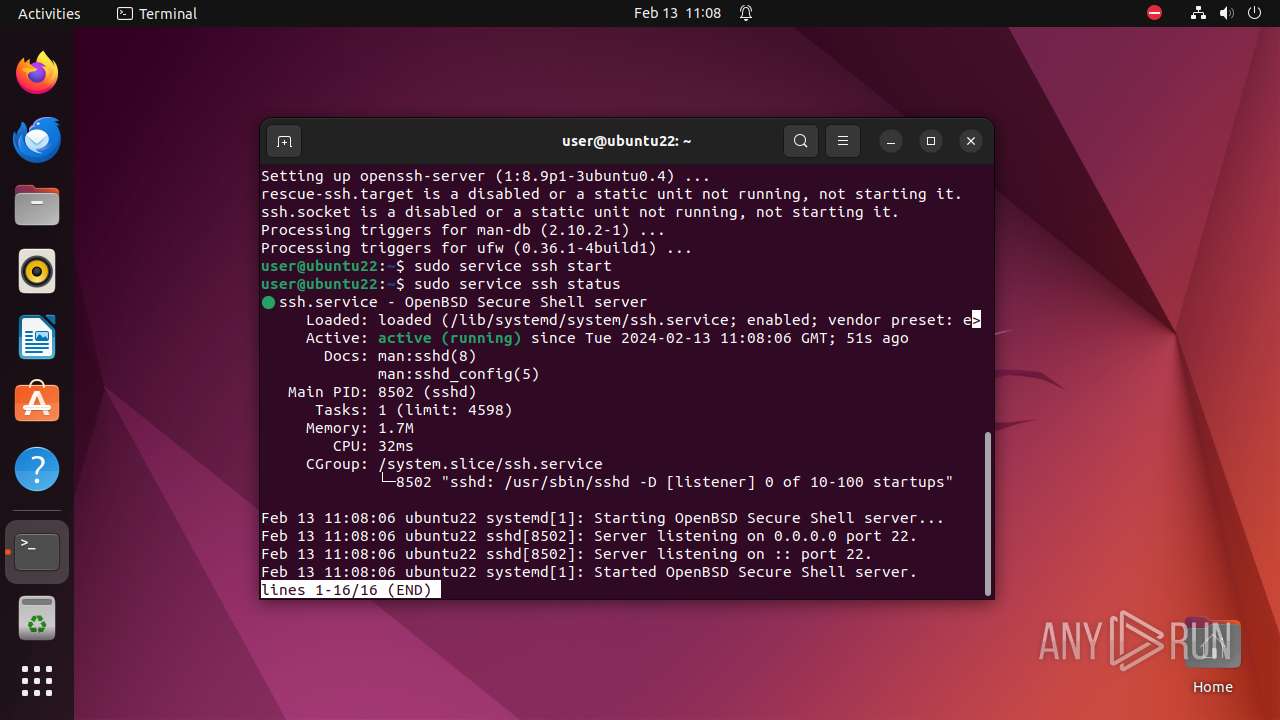Open the Activities overview
The image size is (1280, 720).
pos(49,13)
